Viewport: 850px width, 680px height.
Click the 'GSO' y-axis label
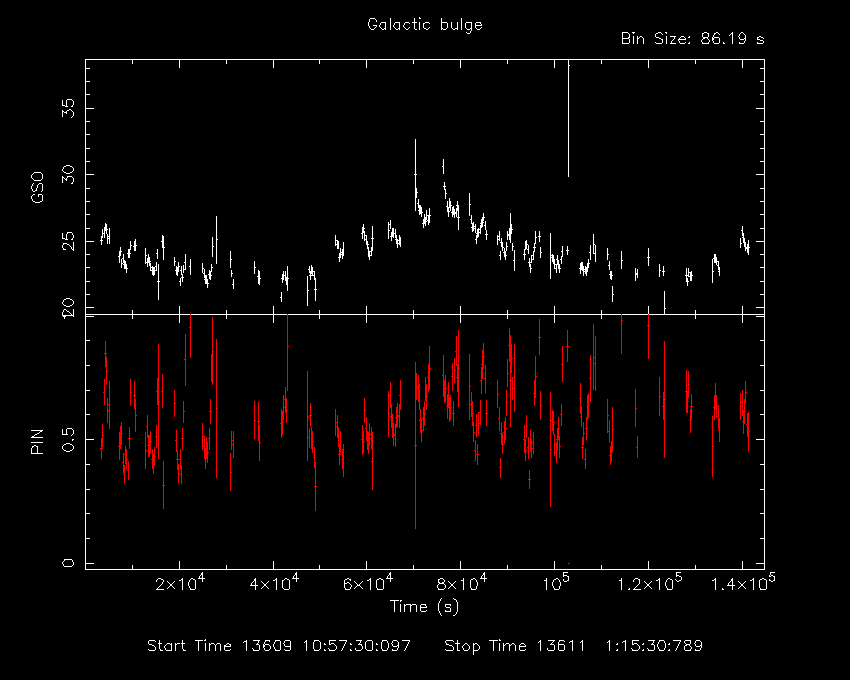click(x=37, y=187)
